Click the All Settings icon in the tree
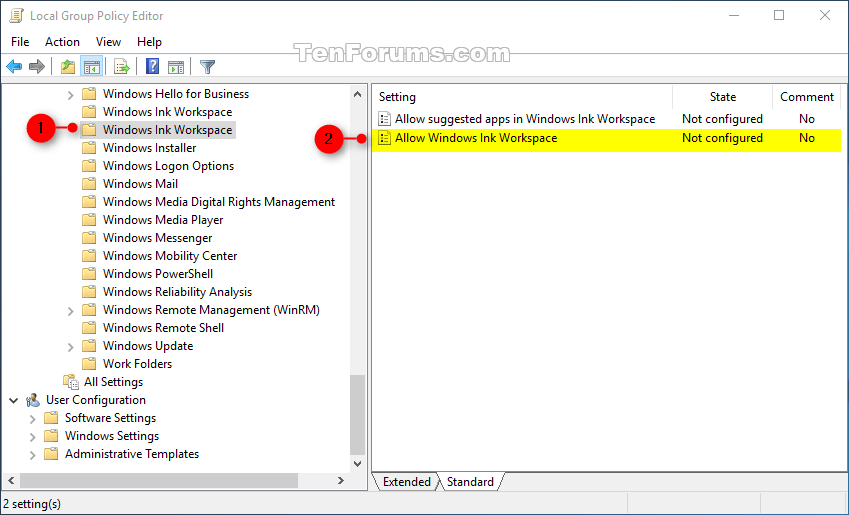 (71, 382)
